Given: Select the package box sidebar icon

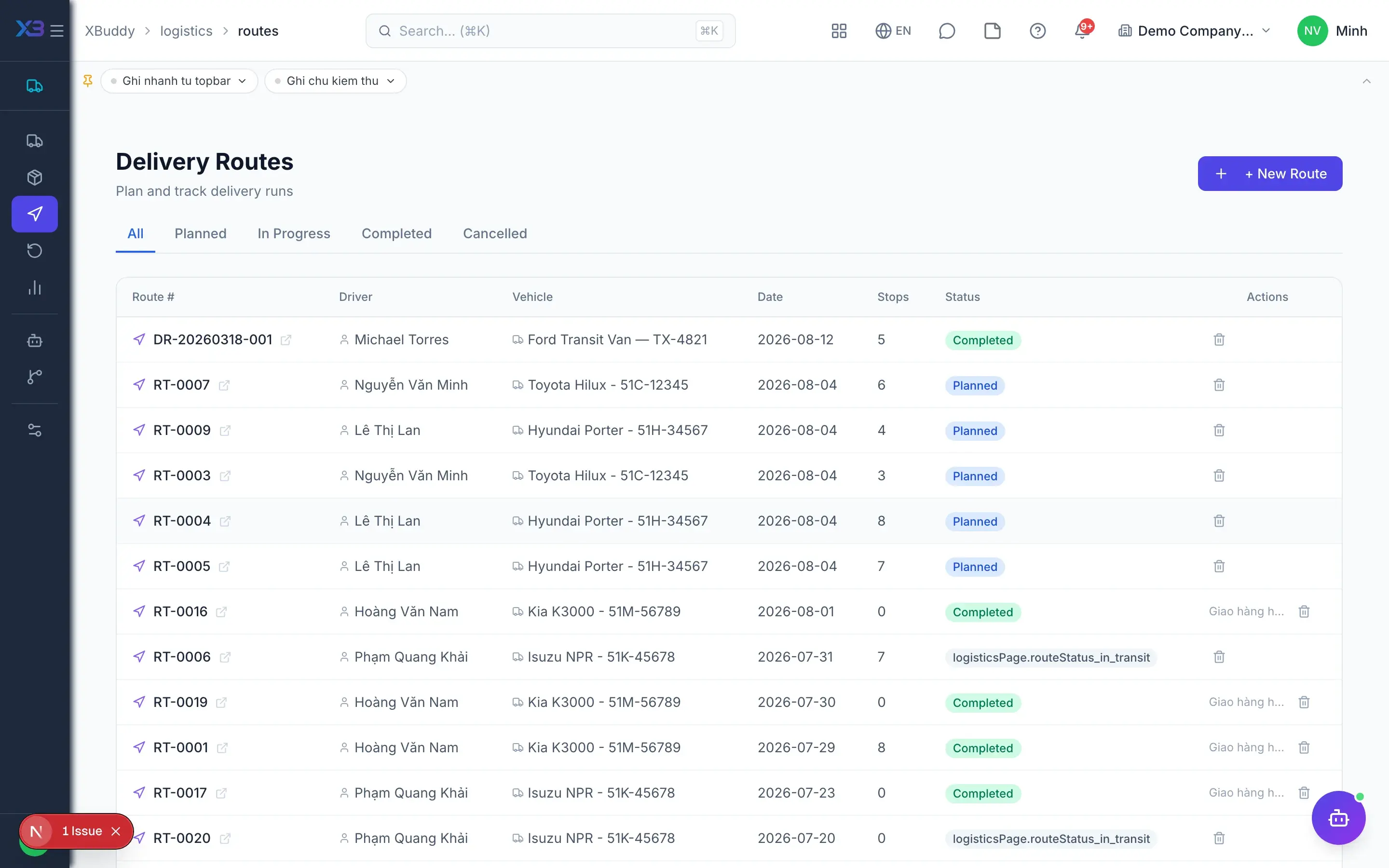Looking at the screenshot, I should pos(34,177).
